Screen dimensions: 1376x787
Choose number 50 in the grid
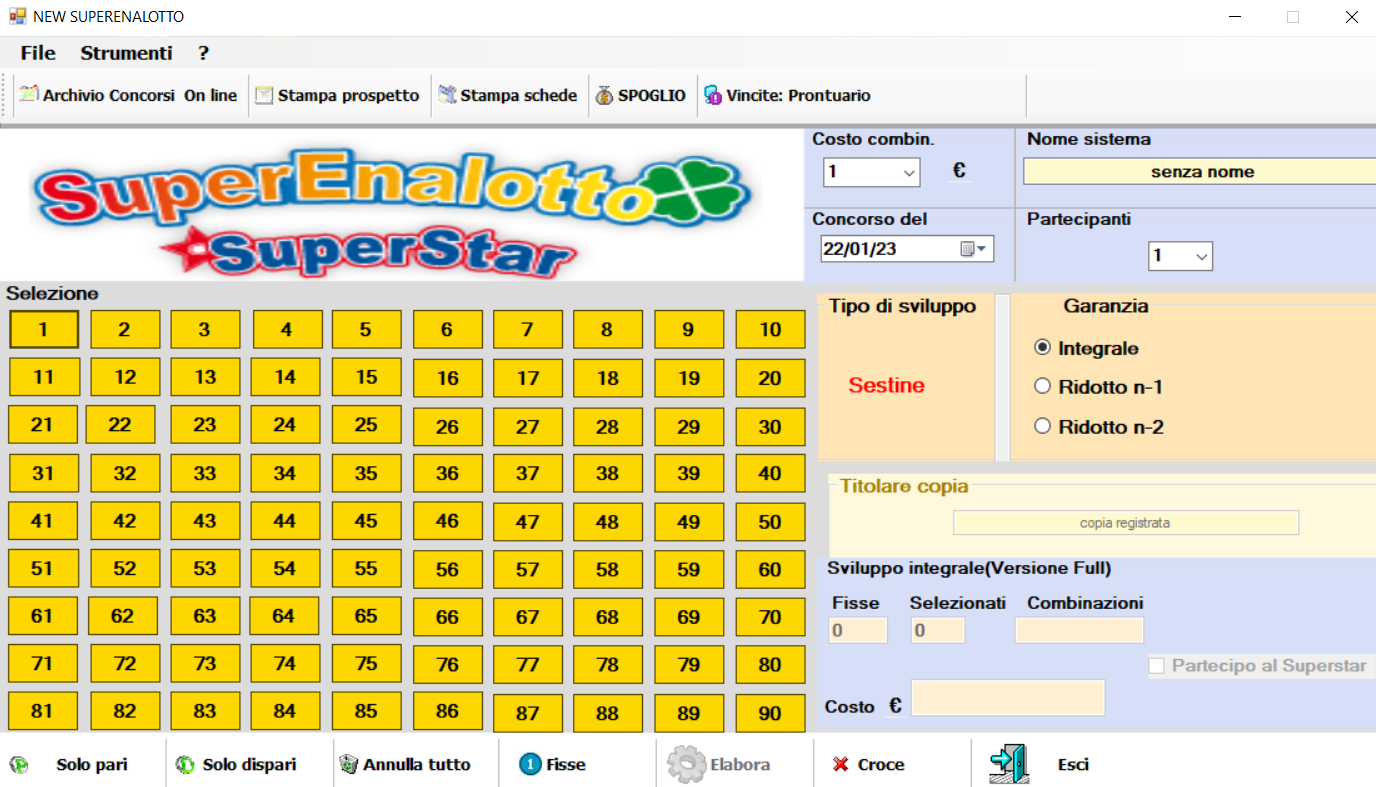tap(771, 521)
